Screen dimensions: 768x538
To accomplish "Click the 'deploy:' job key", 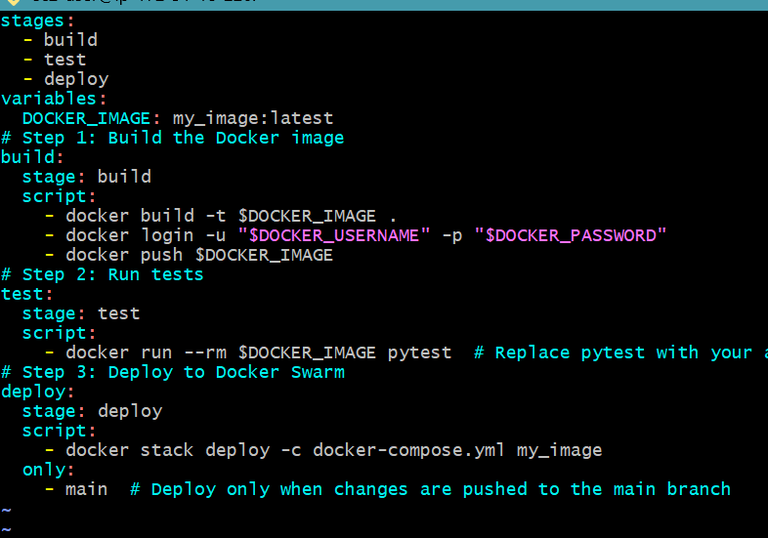I will click(38, 392).
